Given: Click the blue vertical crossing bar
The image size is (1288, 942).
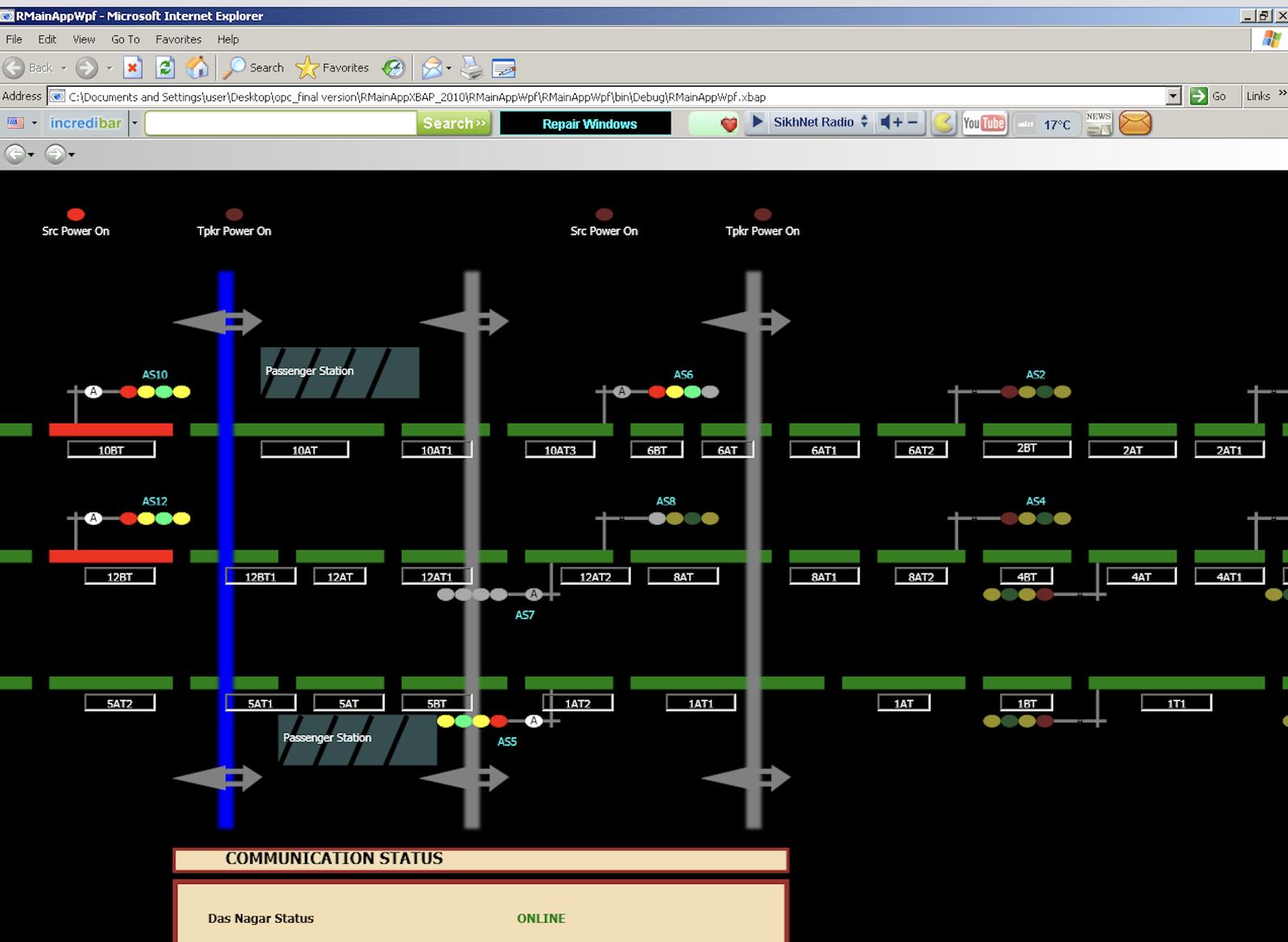Looking at the screenshot, I should tap(226, 550).
